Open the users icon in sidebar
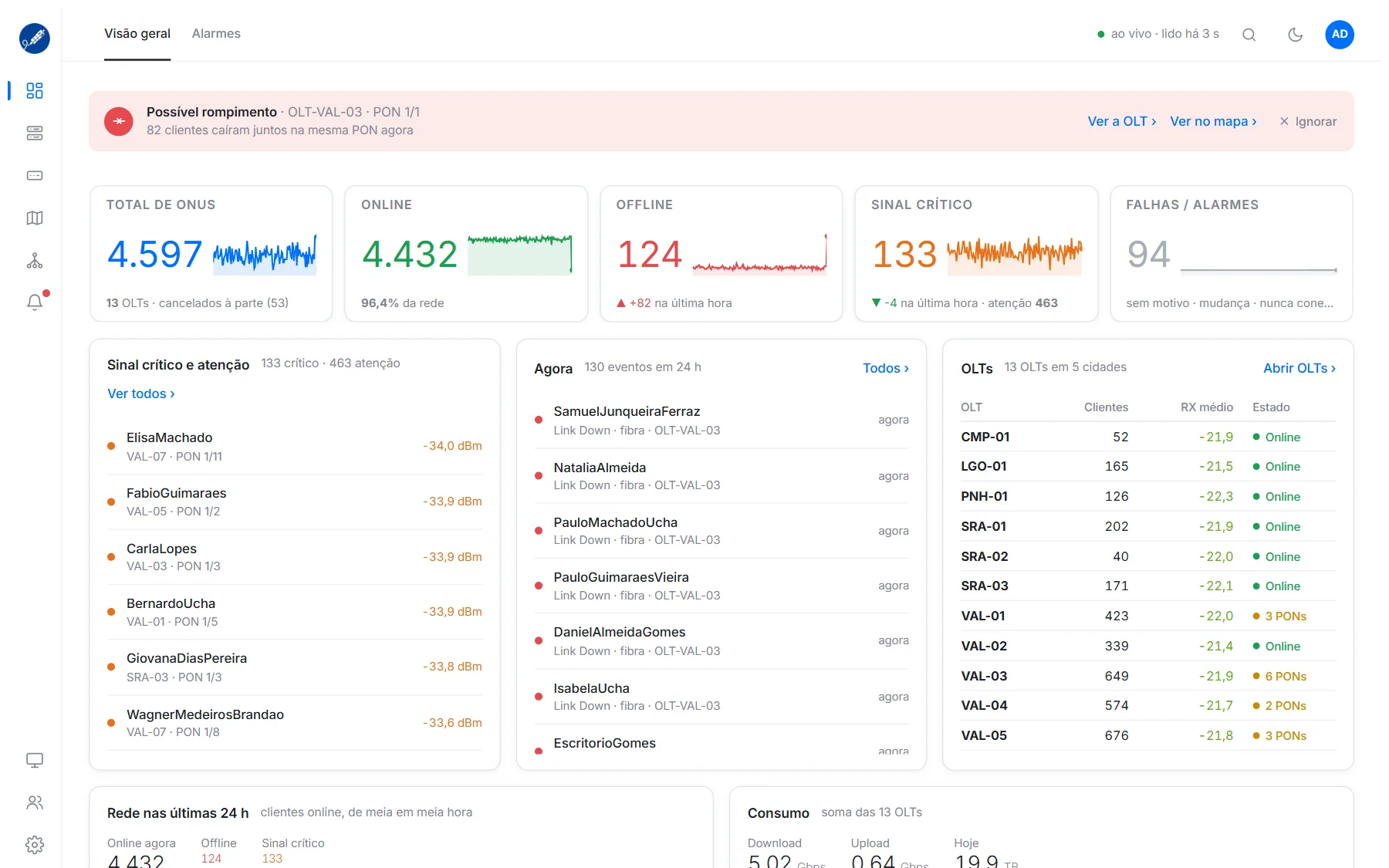 (35, 802)
